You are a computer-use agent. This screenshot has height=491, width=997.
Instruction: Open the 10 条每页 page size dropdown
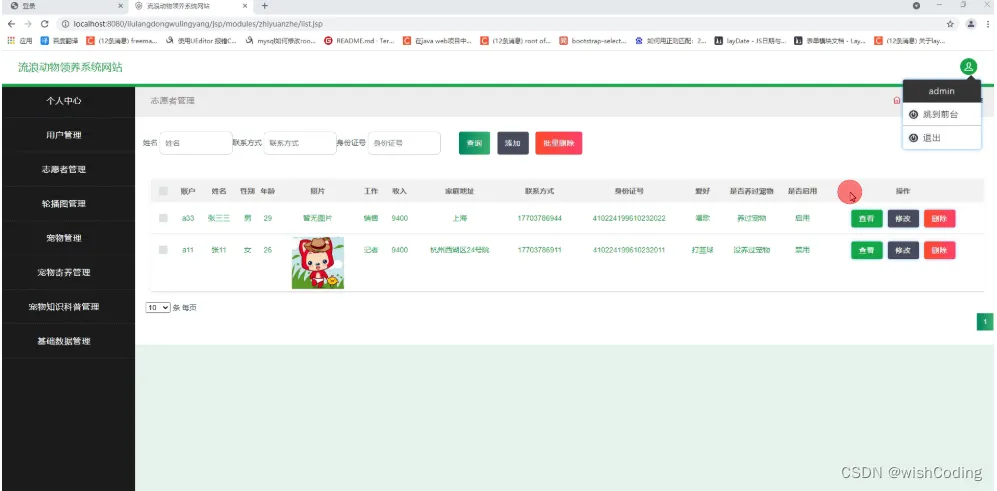point(158,307)
